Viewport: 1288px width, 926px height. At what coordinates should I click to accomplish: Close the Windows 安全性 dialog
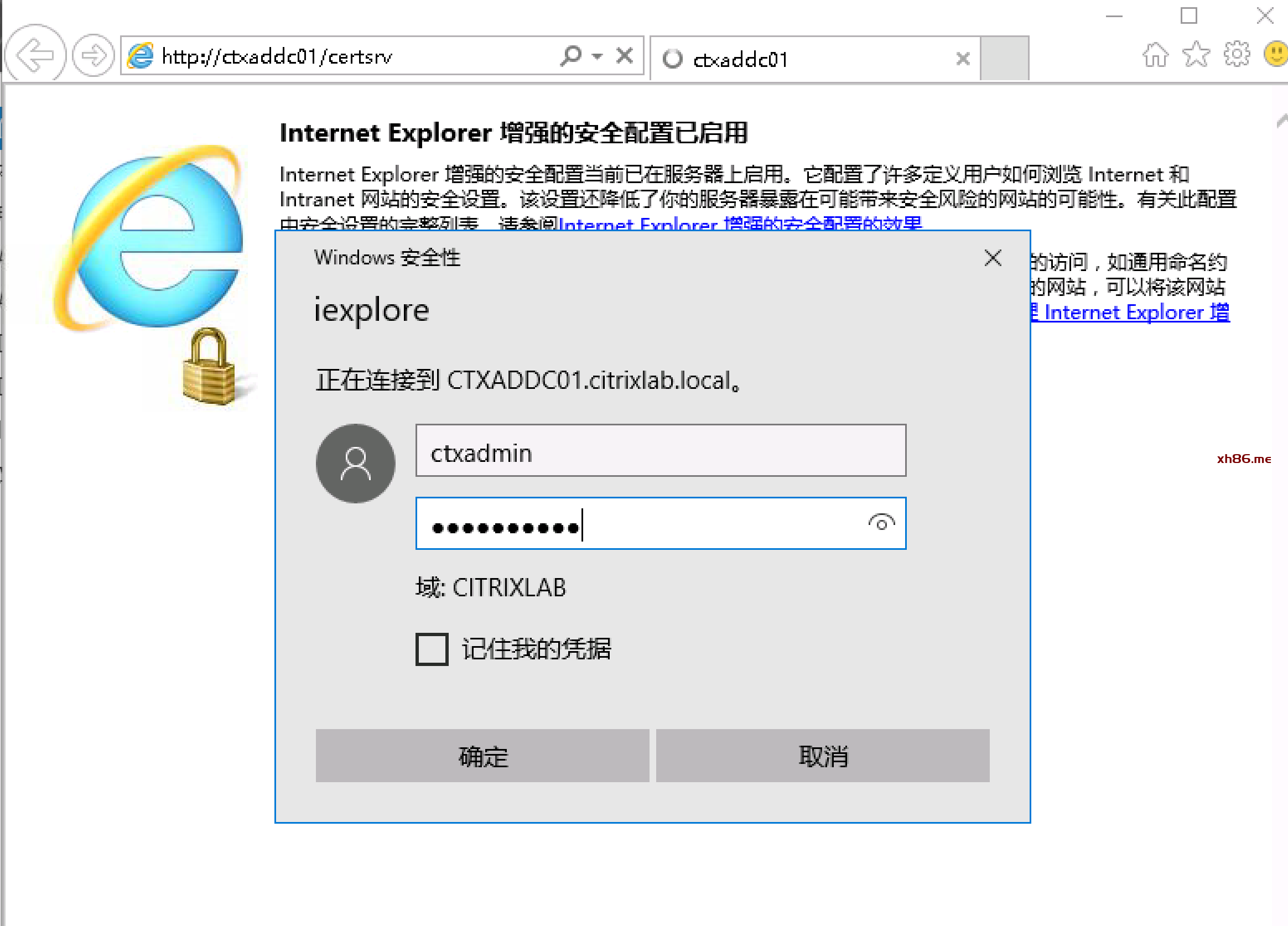(x=993, y=258)
